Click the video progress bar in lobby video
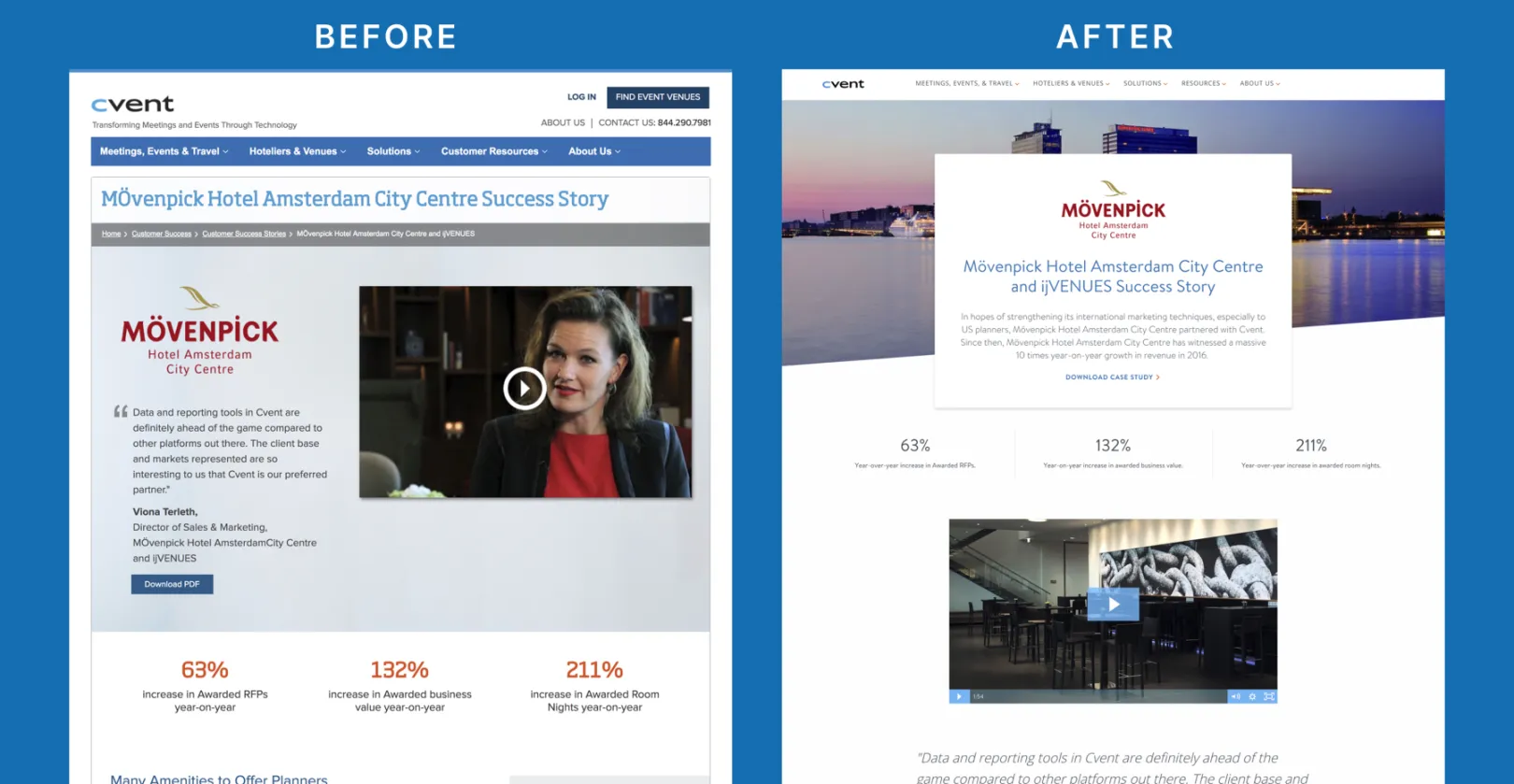This screenshot has width=1514, height=784. pyautogui.click(x=1103, y=696)
